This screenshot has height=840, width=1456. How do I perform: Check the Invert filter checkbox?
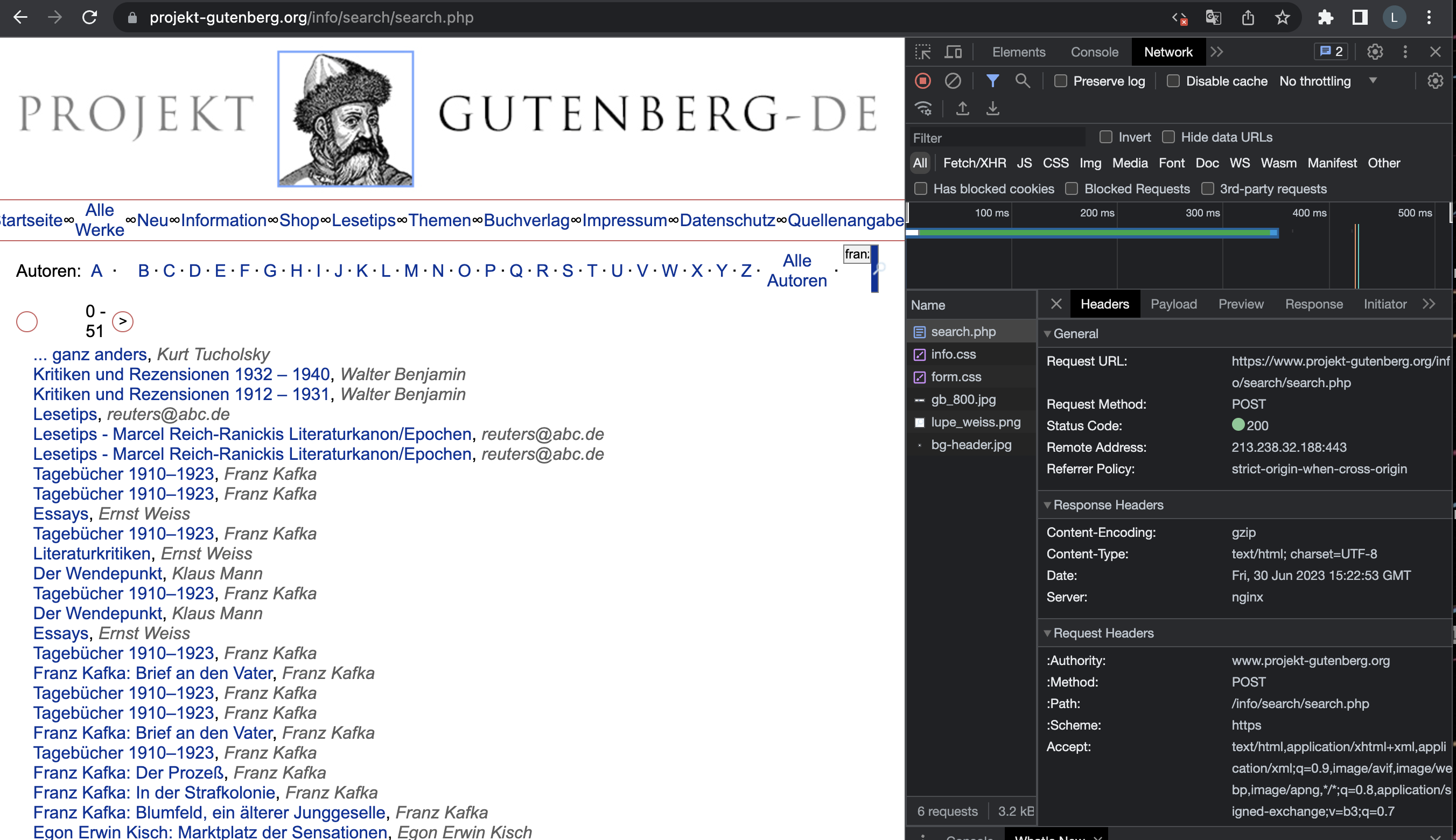1105,137
